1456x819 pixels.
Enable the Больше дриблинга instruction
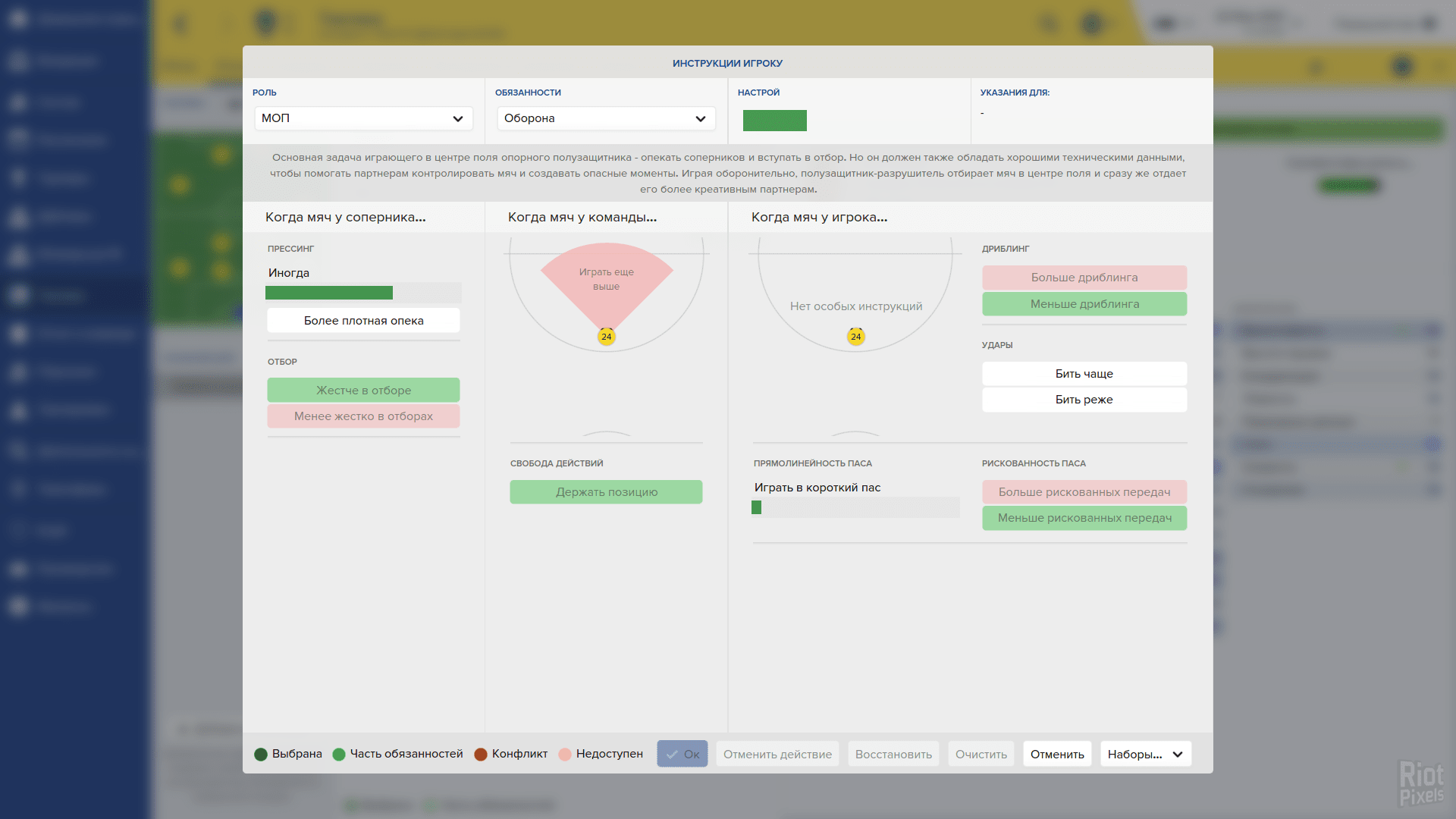click(x=1084, y=277)
